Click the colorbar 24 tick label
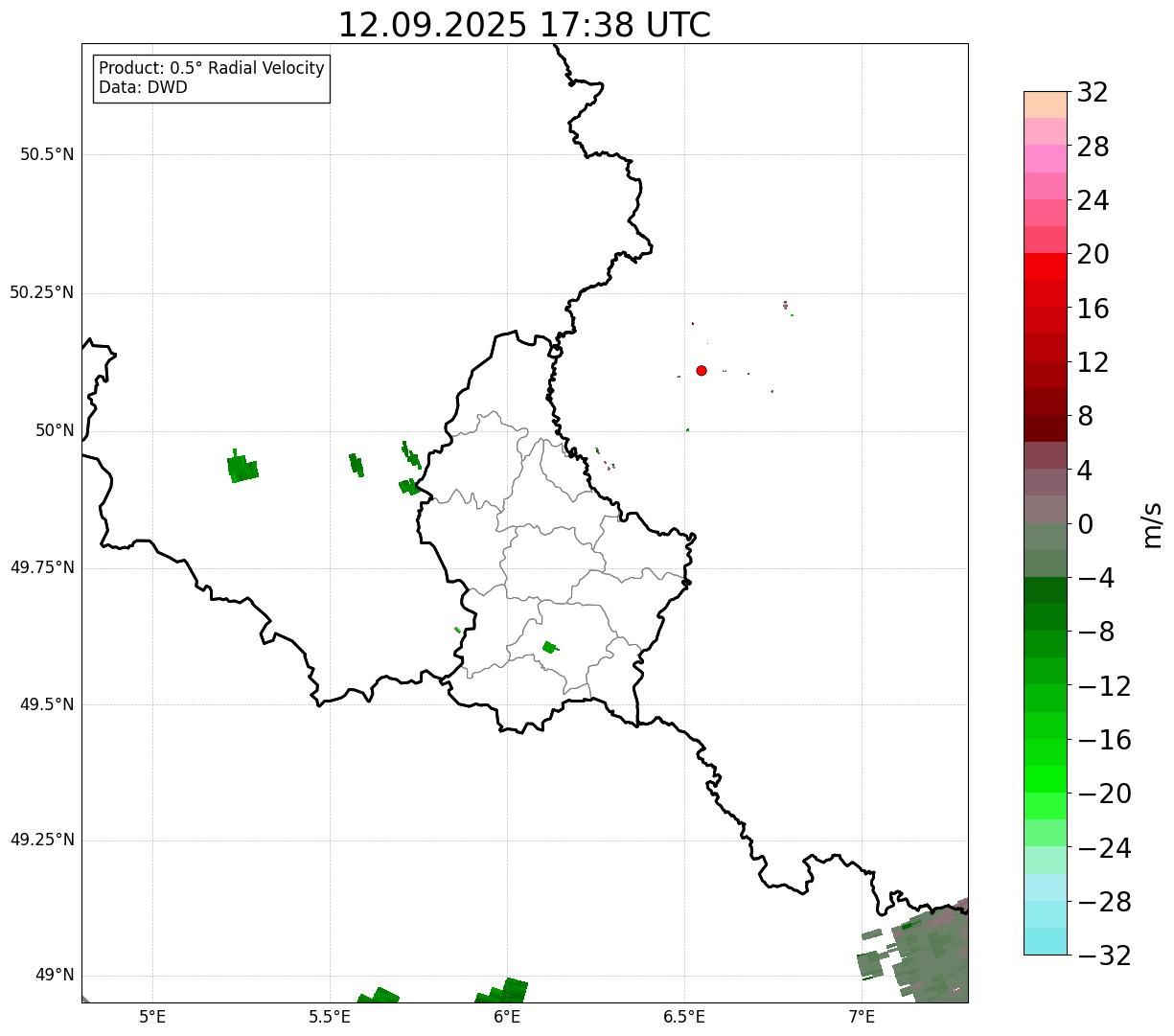This screenshot has height=1036, width=1174. pyautogui.click(x=1093, y=200)
